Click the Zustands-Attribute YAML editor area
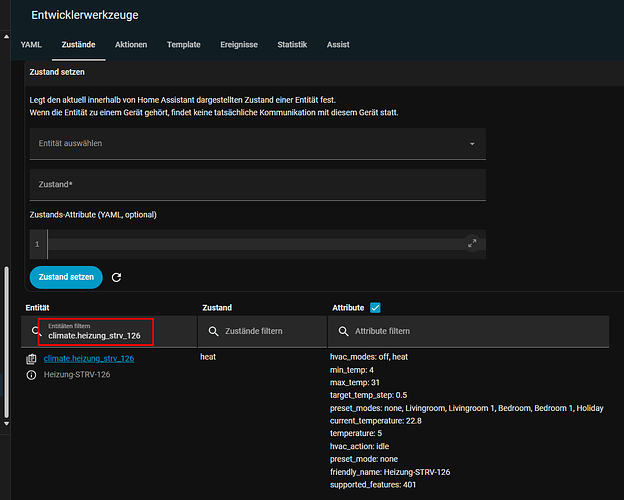This screenshot has height=500, width=624. pyautogui.click(x=255, y=243)
